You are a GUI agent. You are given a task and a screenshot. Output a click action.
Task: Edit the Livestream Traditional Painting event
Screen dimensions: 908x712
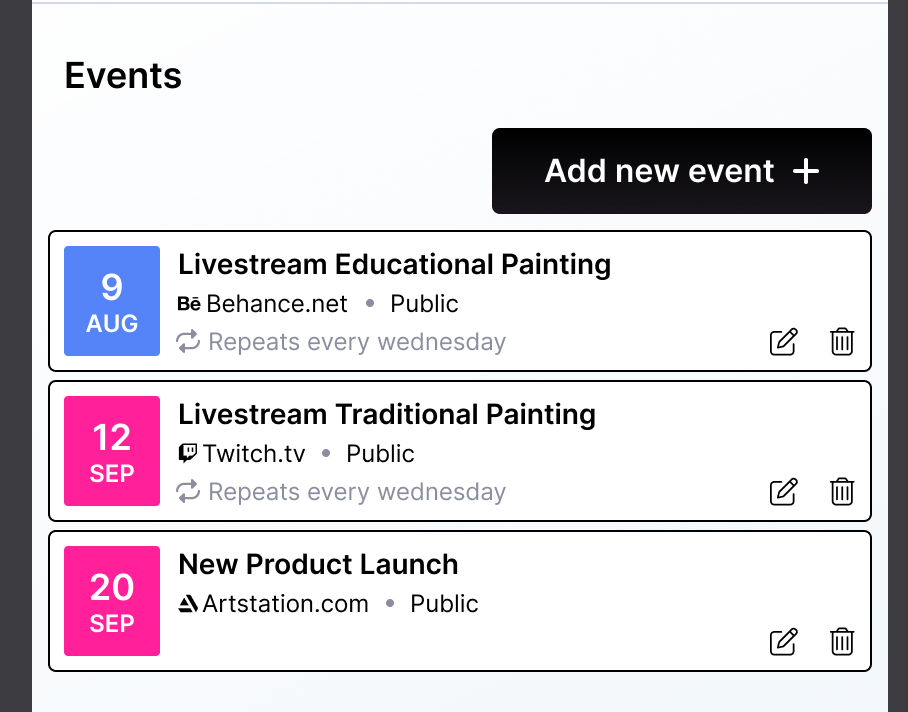click(784, 492)
